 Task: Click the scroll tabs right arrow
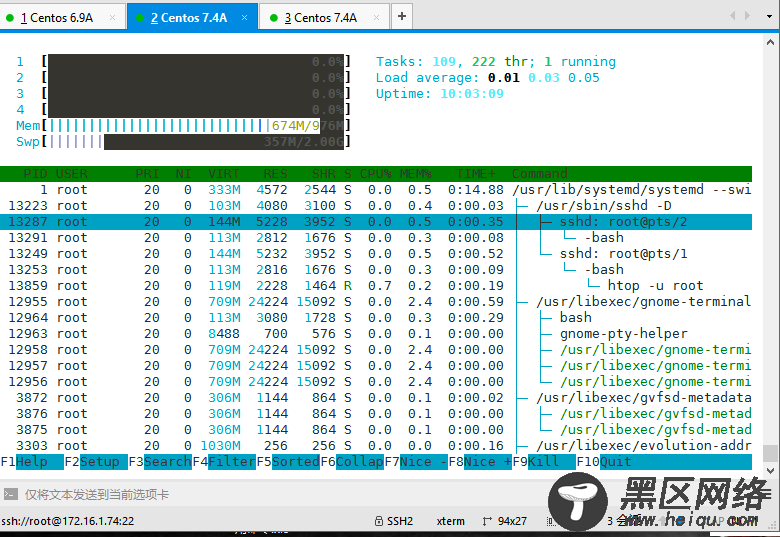[x=747, y=16]
